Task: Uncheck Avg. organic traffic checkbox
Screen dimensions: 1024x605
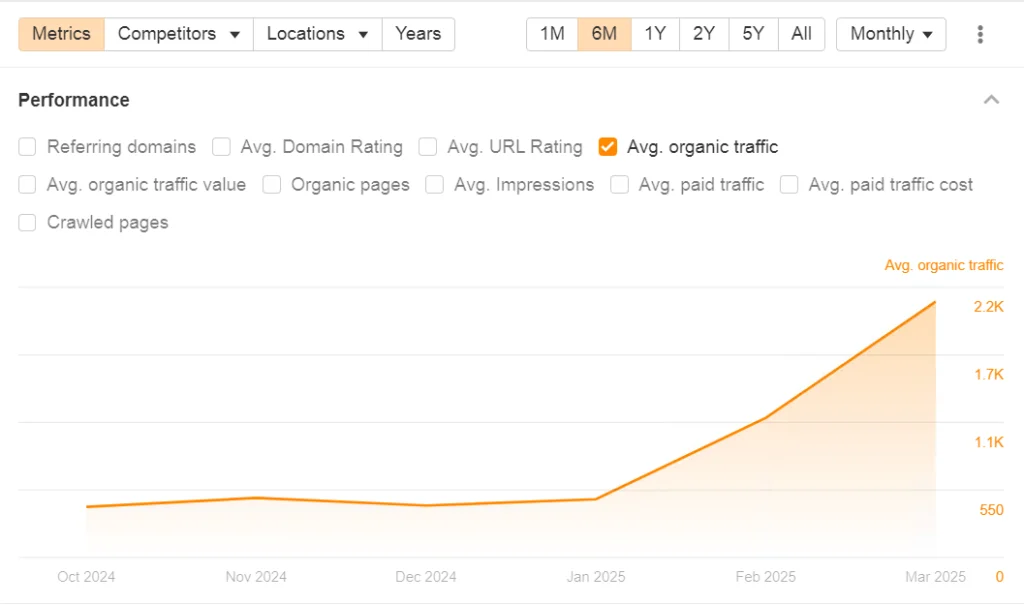Action: click(x=607, y=147)
